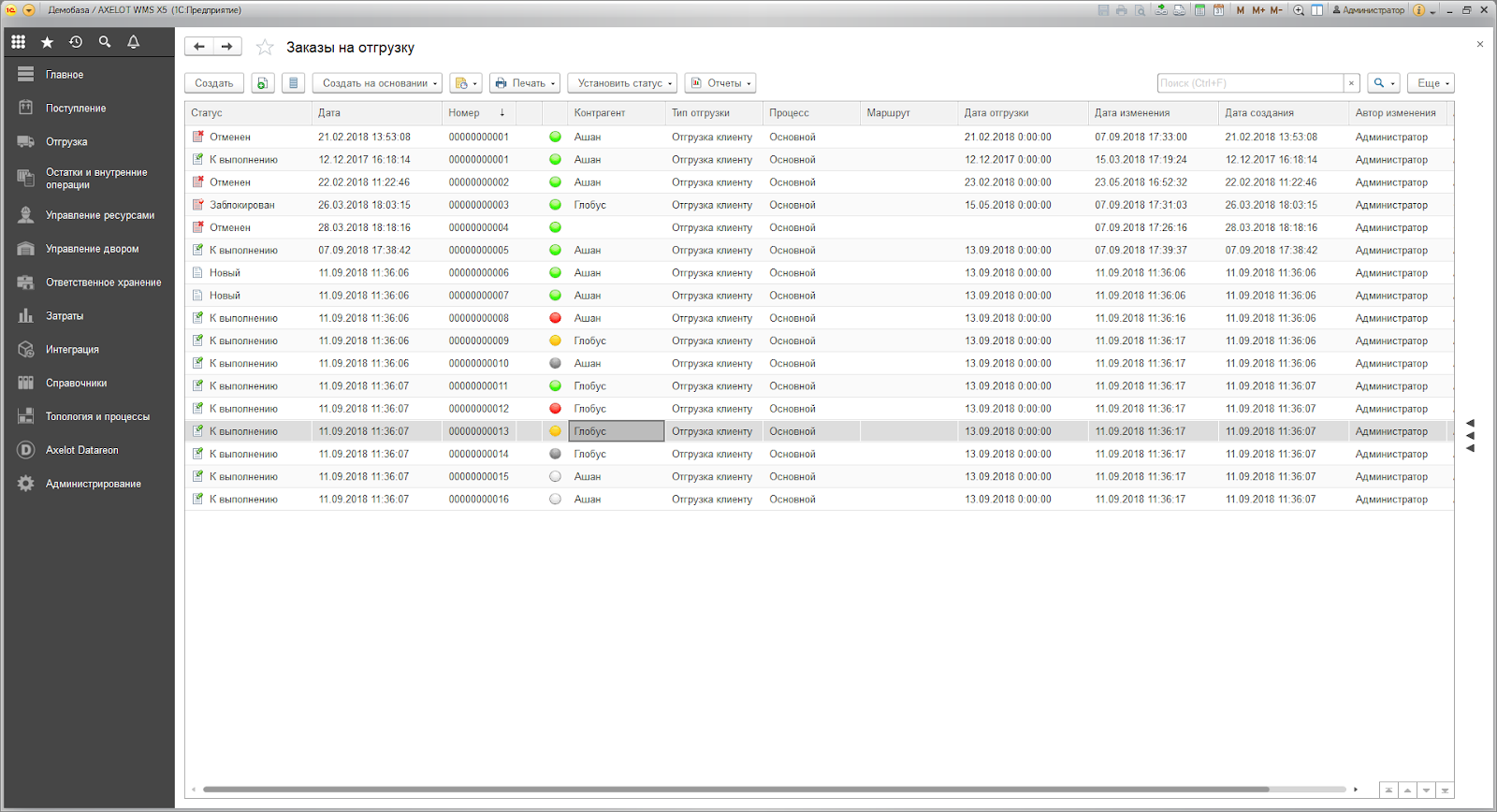This screenshot has width=1497, height=812.
Task: Jump to the first row button
Action: (x=1388, y=790)
